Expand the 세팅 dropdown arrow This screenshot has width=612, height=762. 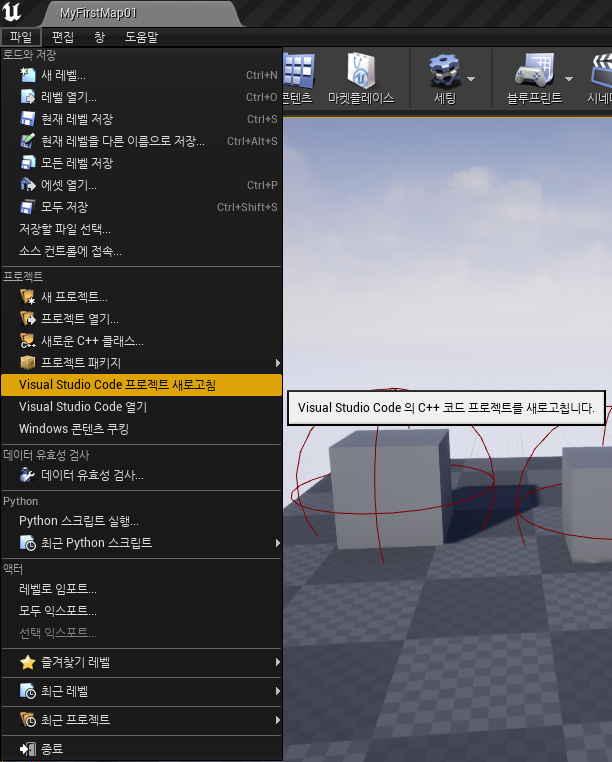(471, 79)
